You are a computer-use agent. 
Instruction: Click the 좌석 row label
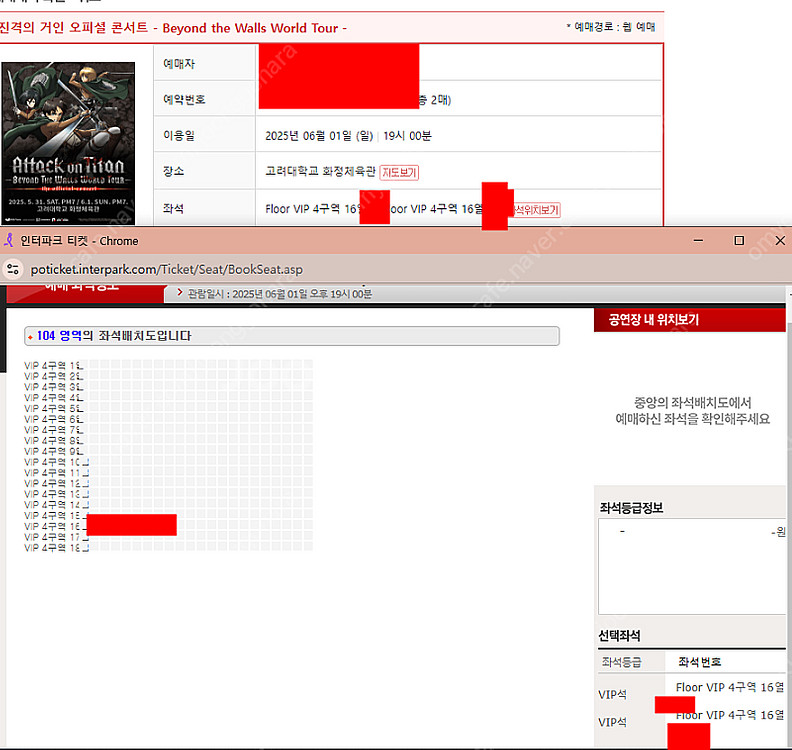point(174,209)
